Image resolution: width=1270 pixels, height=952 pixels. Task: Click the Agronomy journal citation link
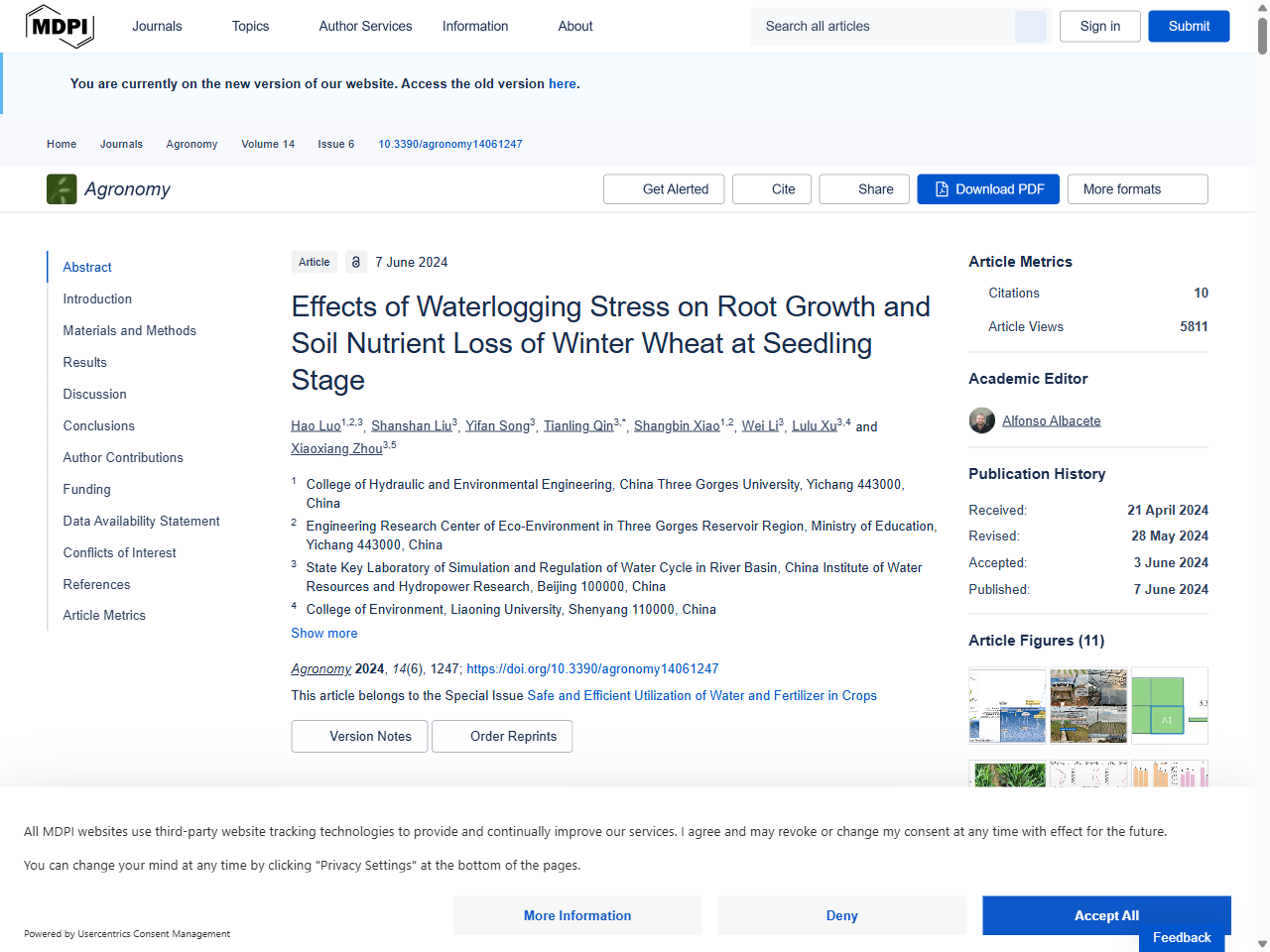[x=320, y=668]
